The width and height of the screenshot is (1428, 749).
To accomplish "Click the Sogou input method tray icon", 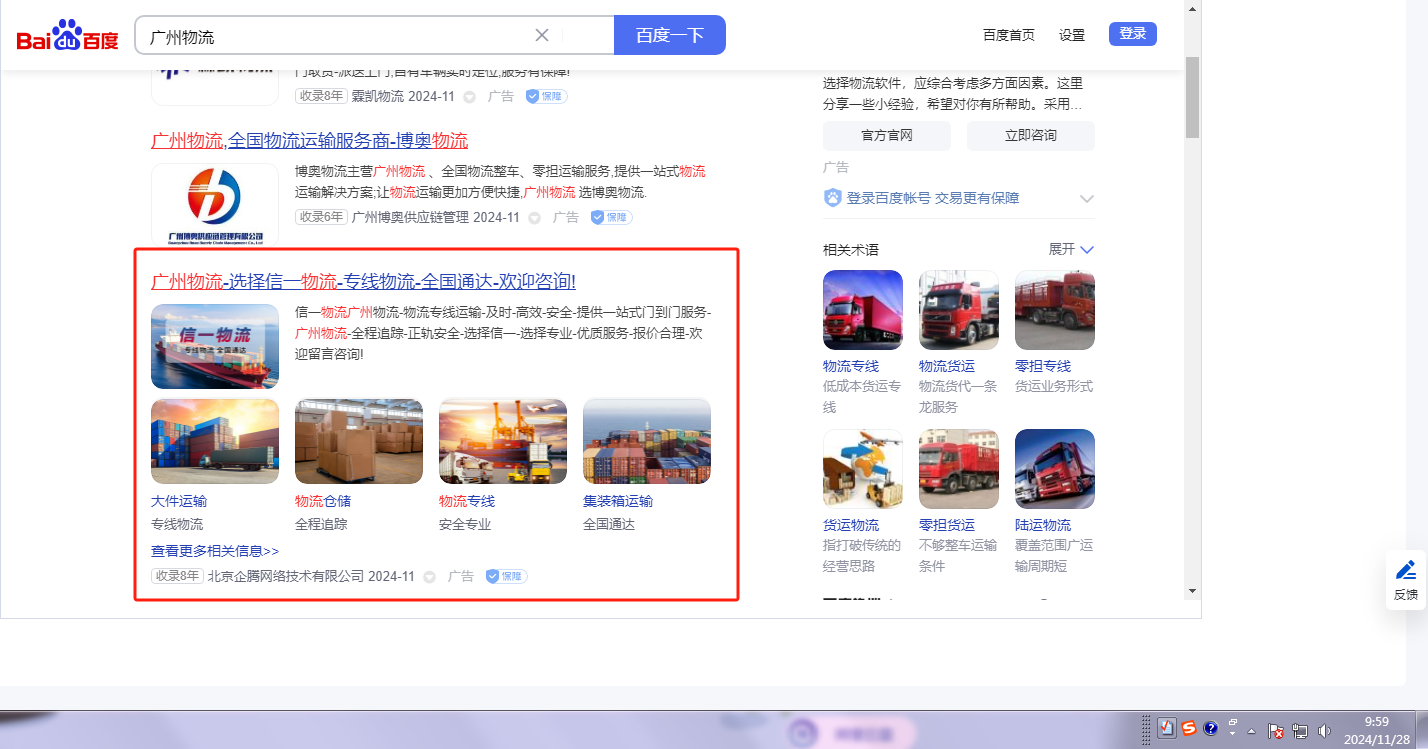I will (x=1188, y=728).
